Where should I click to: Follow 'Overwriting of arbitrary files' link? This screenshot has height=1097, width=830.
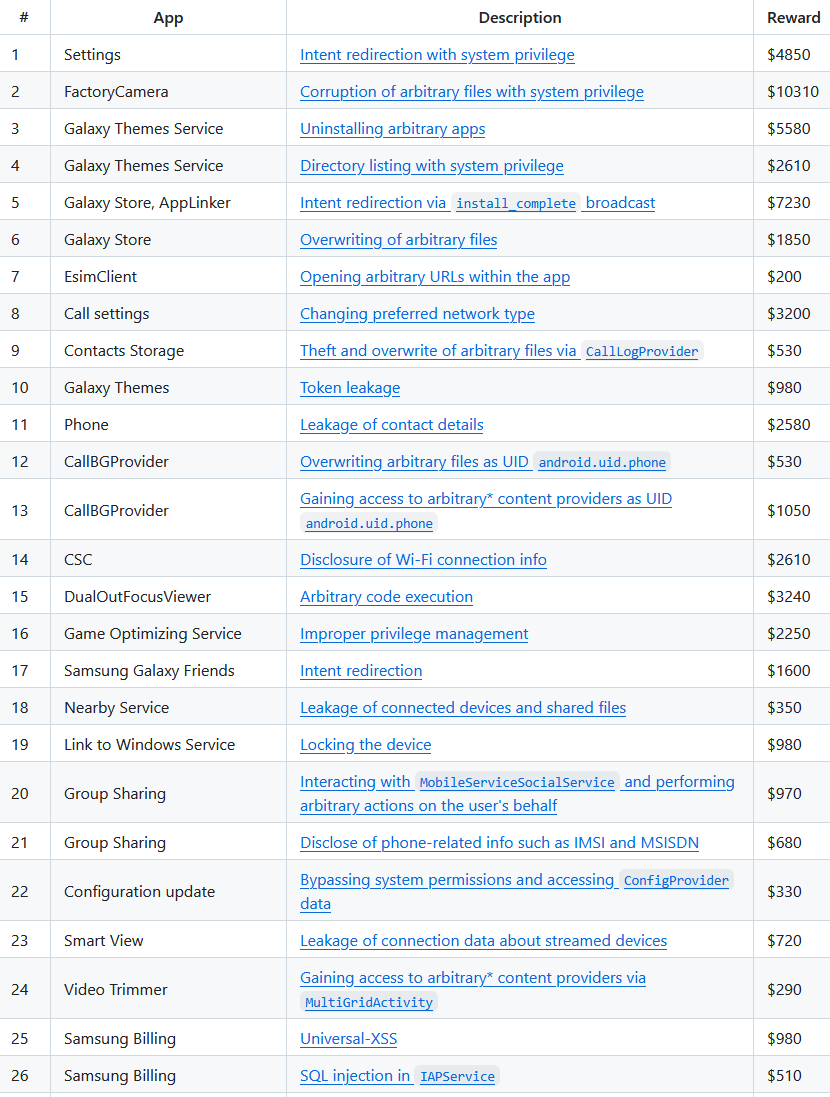coord(399,240)
